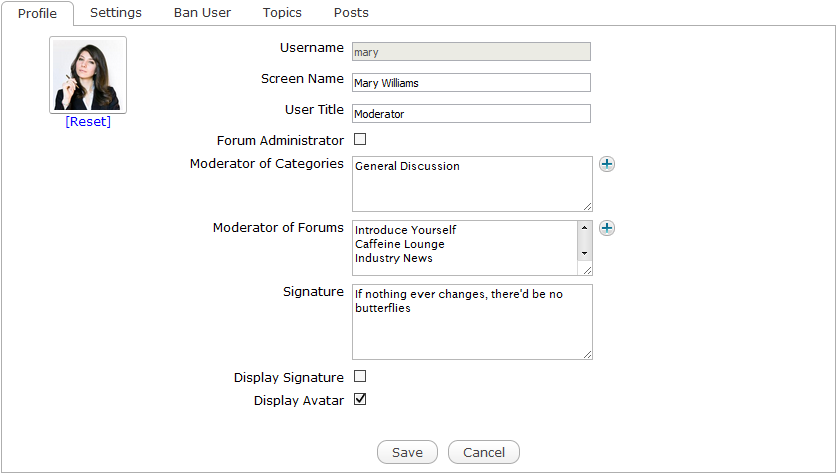836x474 pixels.
Task: Click the Cancel button
Action: (x=484, y=452)
